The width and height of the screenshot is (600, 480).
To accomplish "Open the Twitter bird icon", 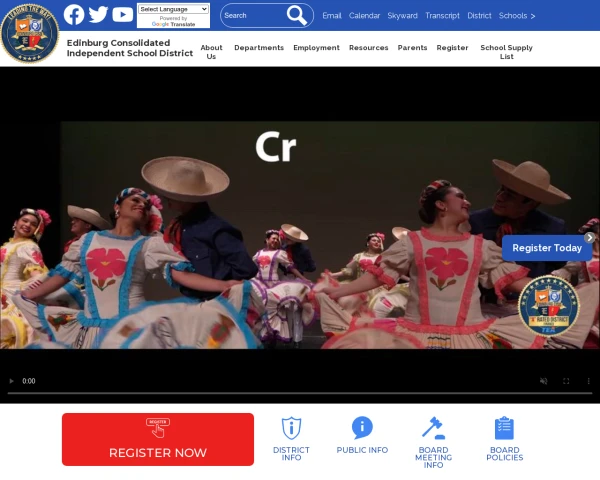I will point(98,15).
